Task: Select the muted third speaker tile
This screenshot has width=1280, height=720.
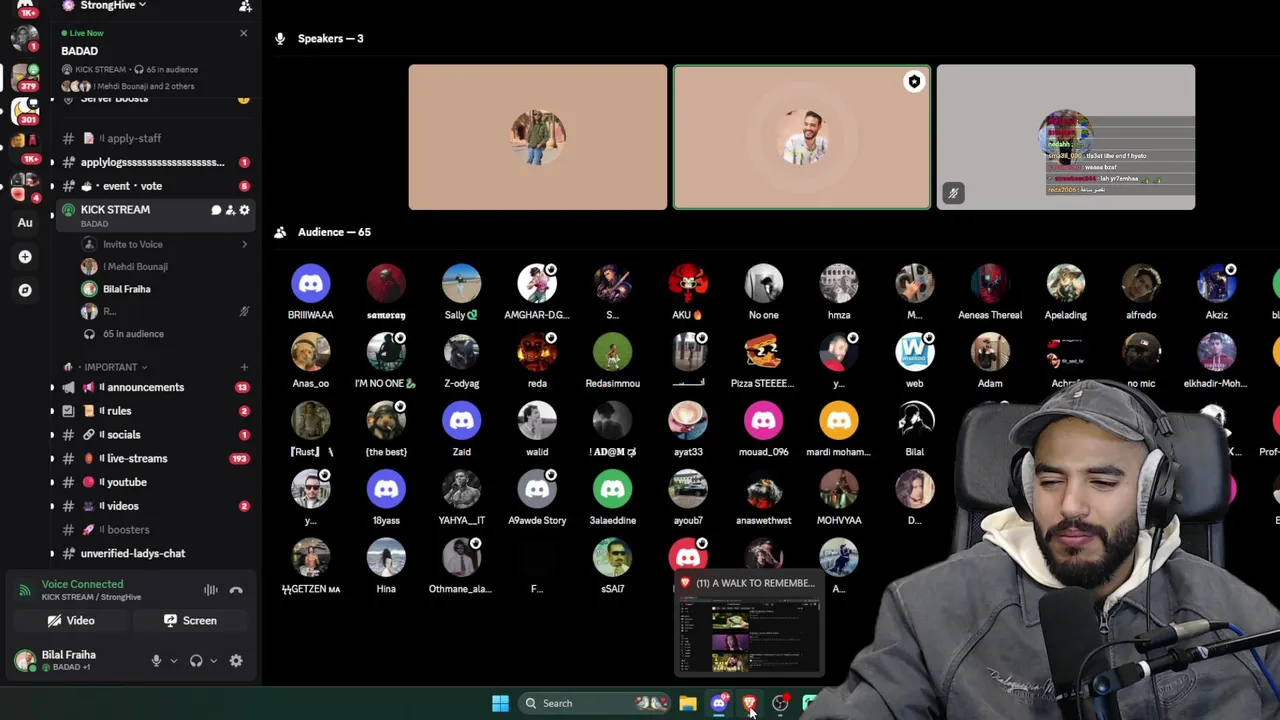Action: (1066, 137)
